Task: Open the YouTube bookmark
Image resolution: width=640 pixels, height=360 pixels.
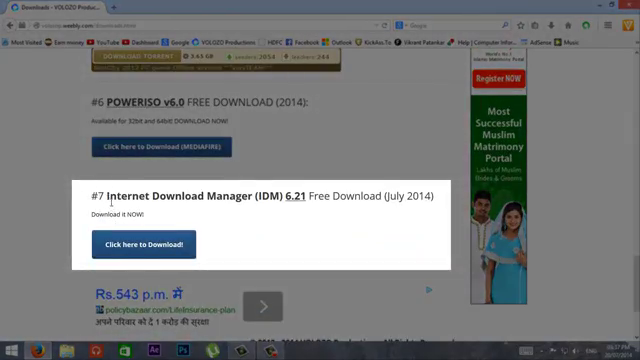Action: pyautogui.click(x=103, y=42)
